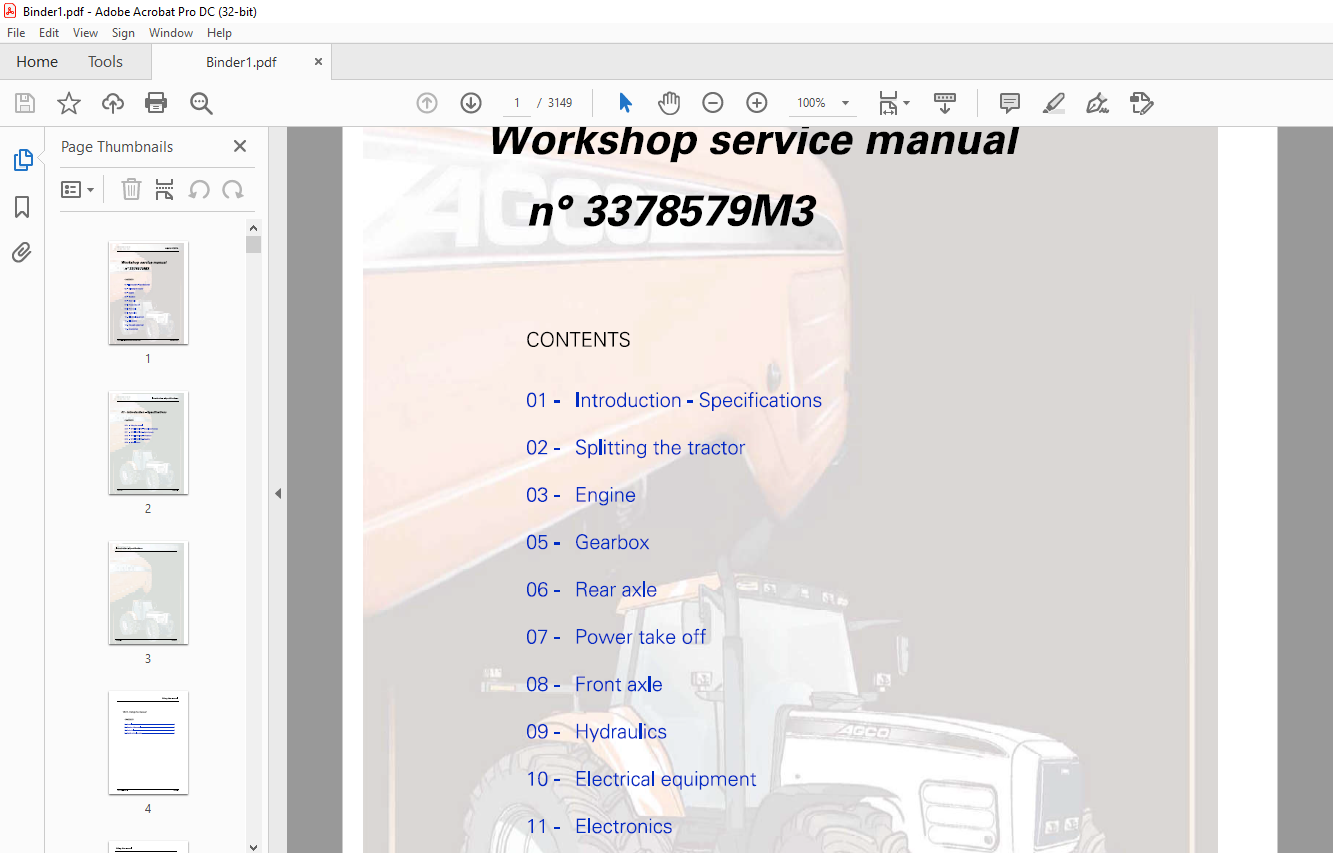The height and width of the screenshot is (853, 1333).
Task: Close the Page Thumbnails panel
Action: tap(240, 146)
